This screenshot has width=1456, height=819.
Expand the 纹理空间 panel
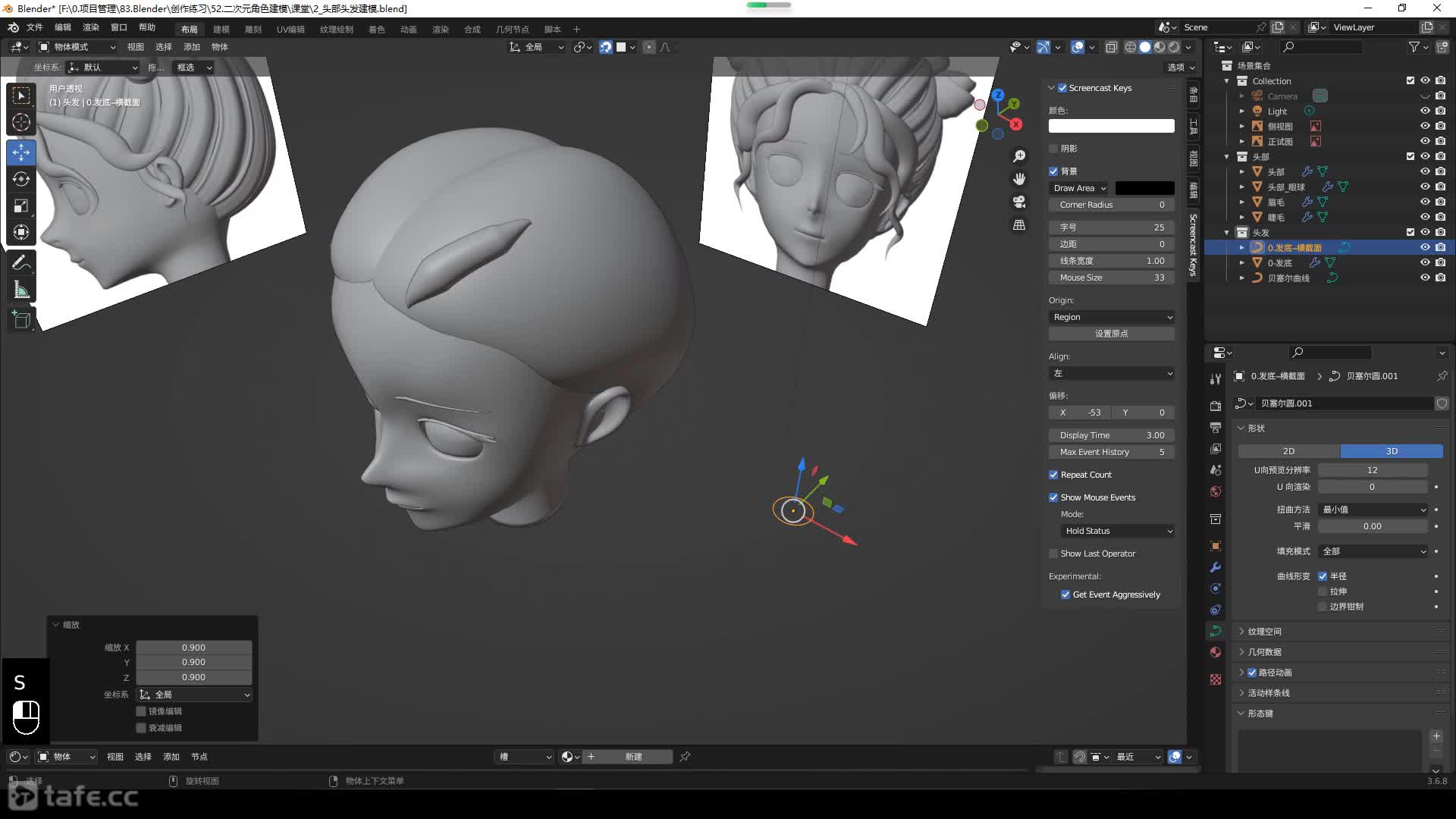(1264, 632)
